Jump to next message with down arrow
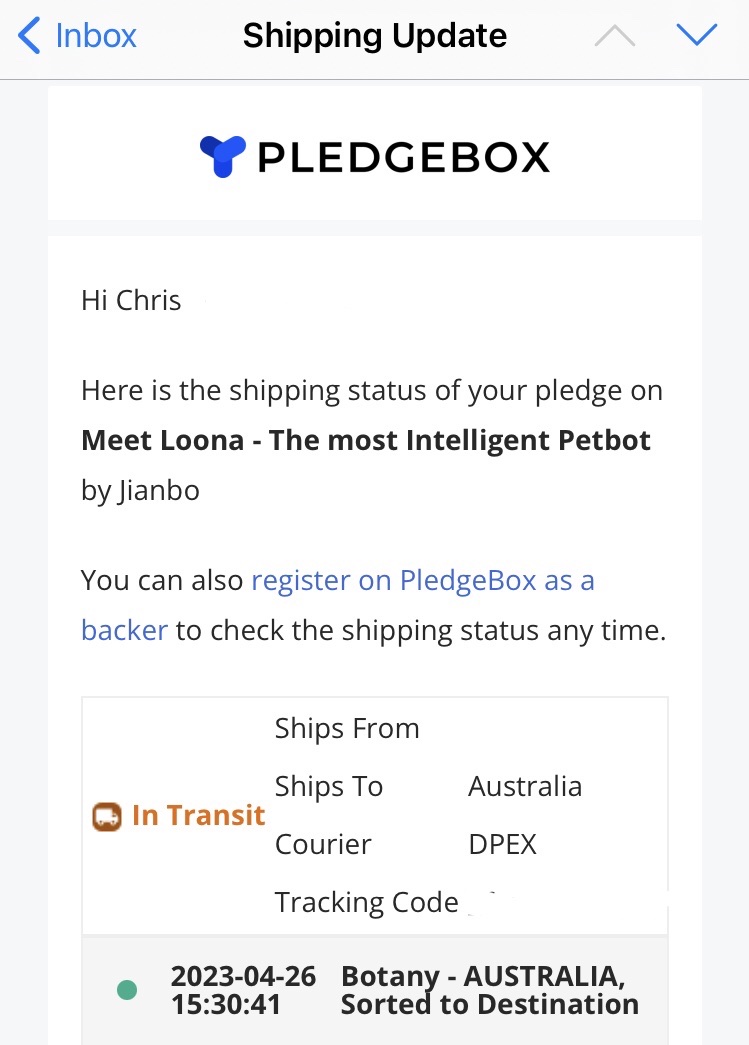The width and height of the screenshot is (749, 1045). point(697,36)
